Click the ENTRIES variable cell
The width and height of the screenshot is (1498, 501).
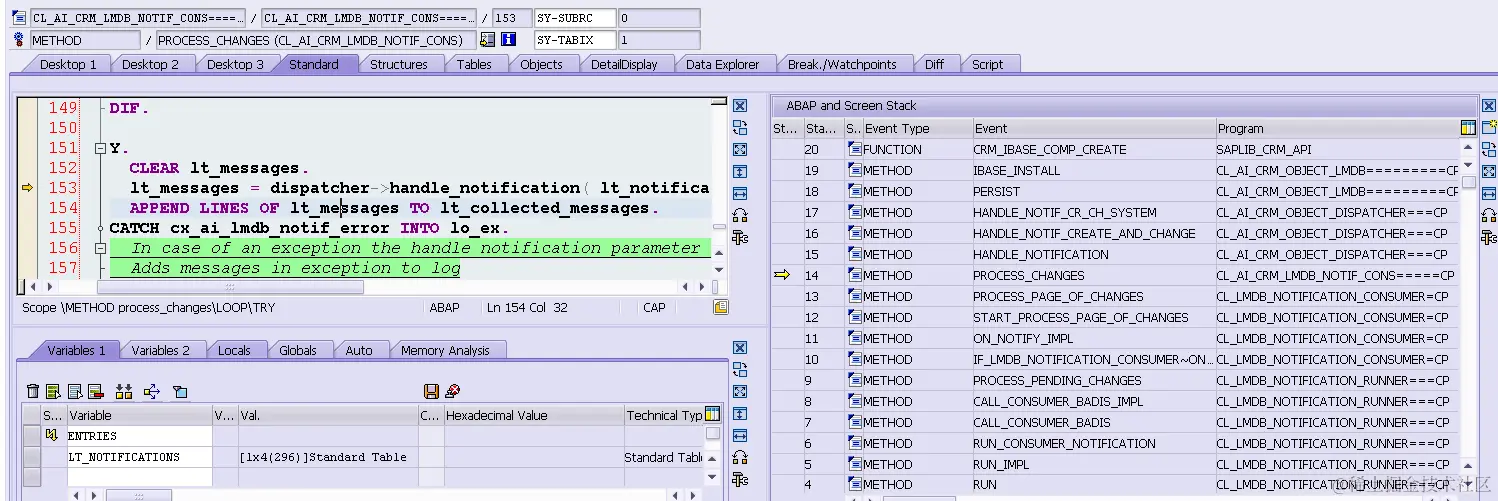[x=139, y=436]
